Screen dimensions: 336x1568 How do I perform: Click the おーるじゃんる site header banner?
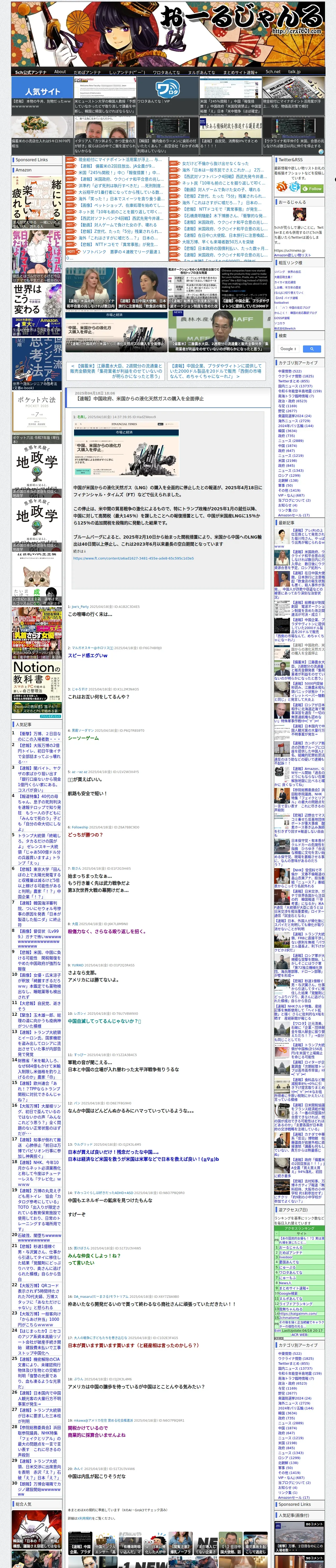pos(168,33)
